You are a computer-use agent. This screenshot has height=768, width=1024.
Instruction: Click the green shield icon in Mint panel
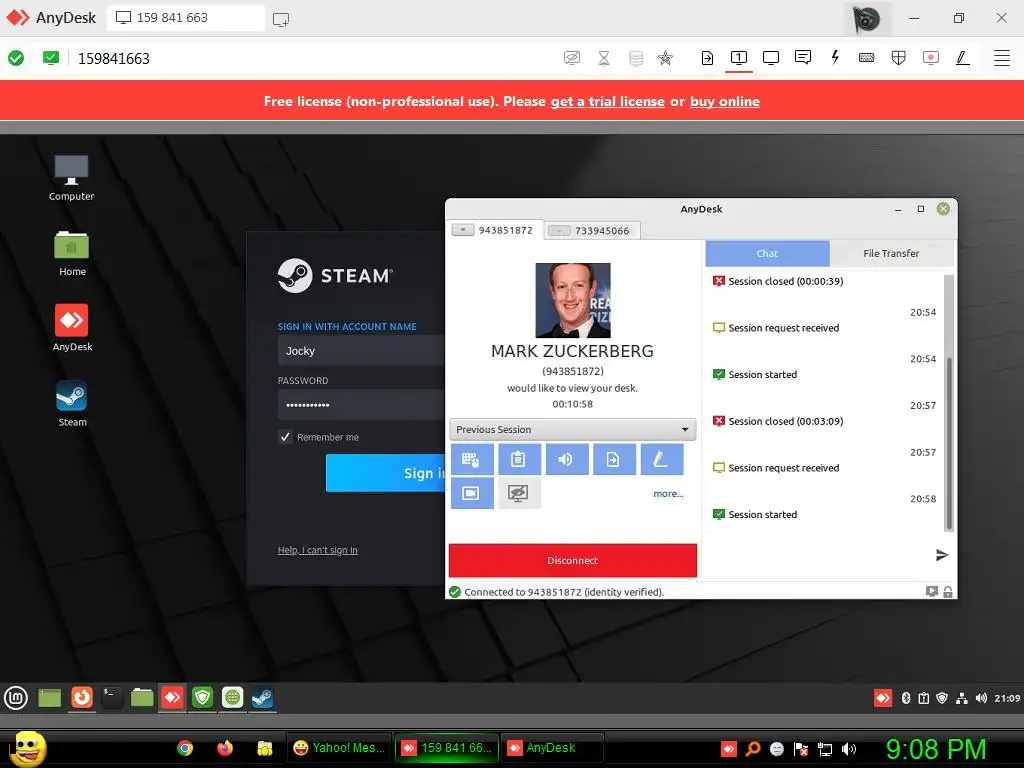pos(202,698)
